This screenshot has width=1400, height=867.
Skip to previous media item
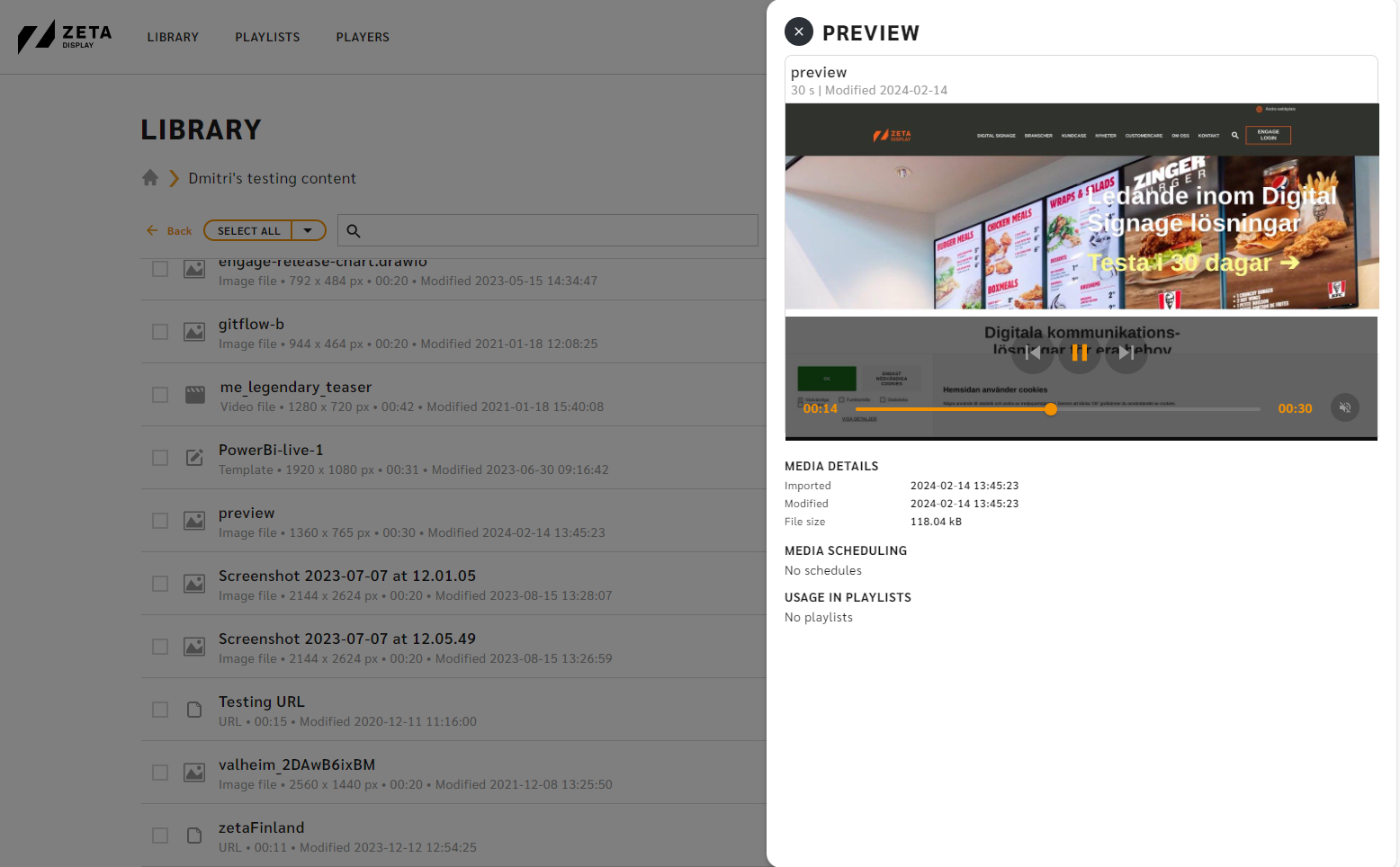1033,353
